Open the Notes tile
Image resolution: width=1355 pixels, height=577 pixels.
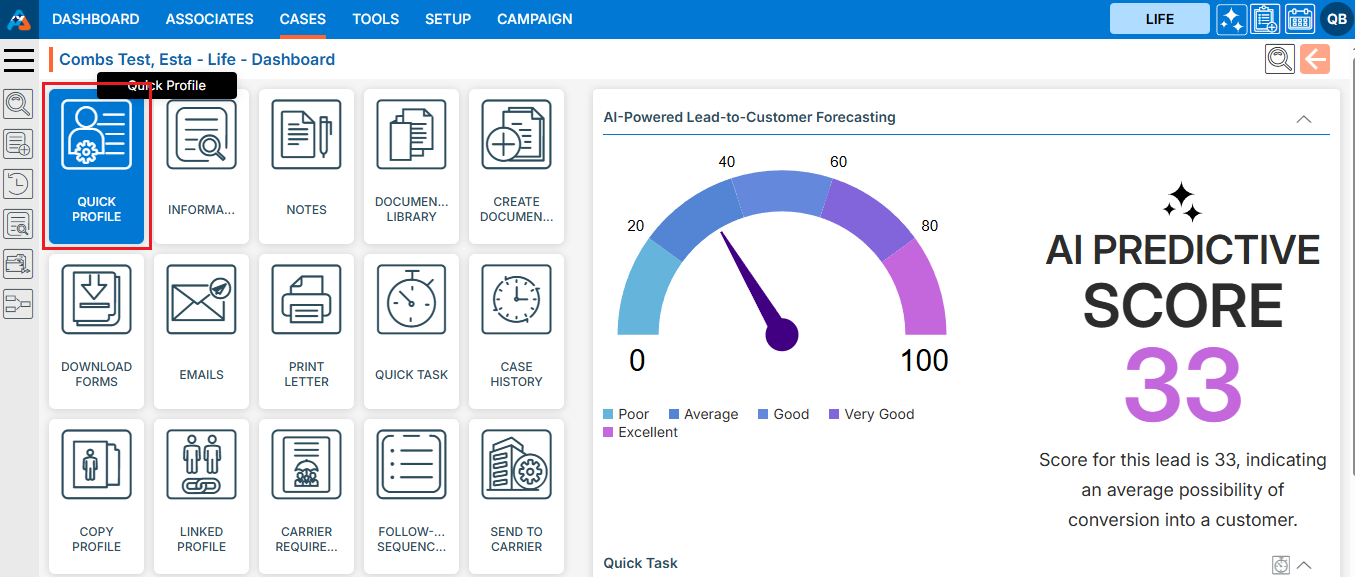click(x=306, y=166)
